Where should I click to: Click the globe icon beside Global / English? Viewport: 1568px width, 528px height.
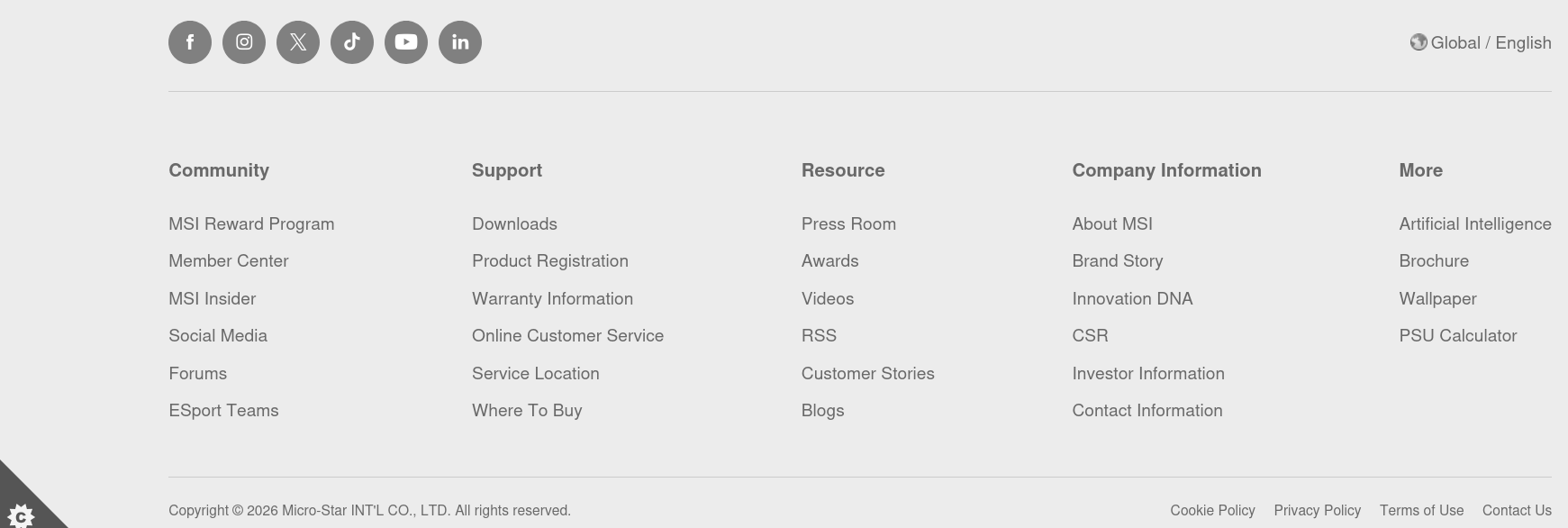[1418, 42]
